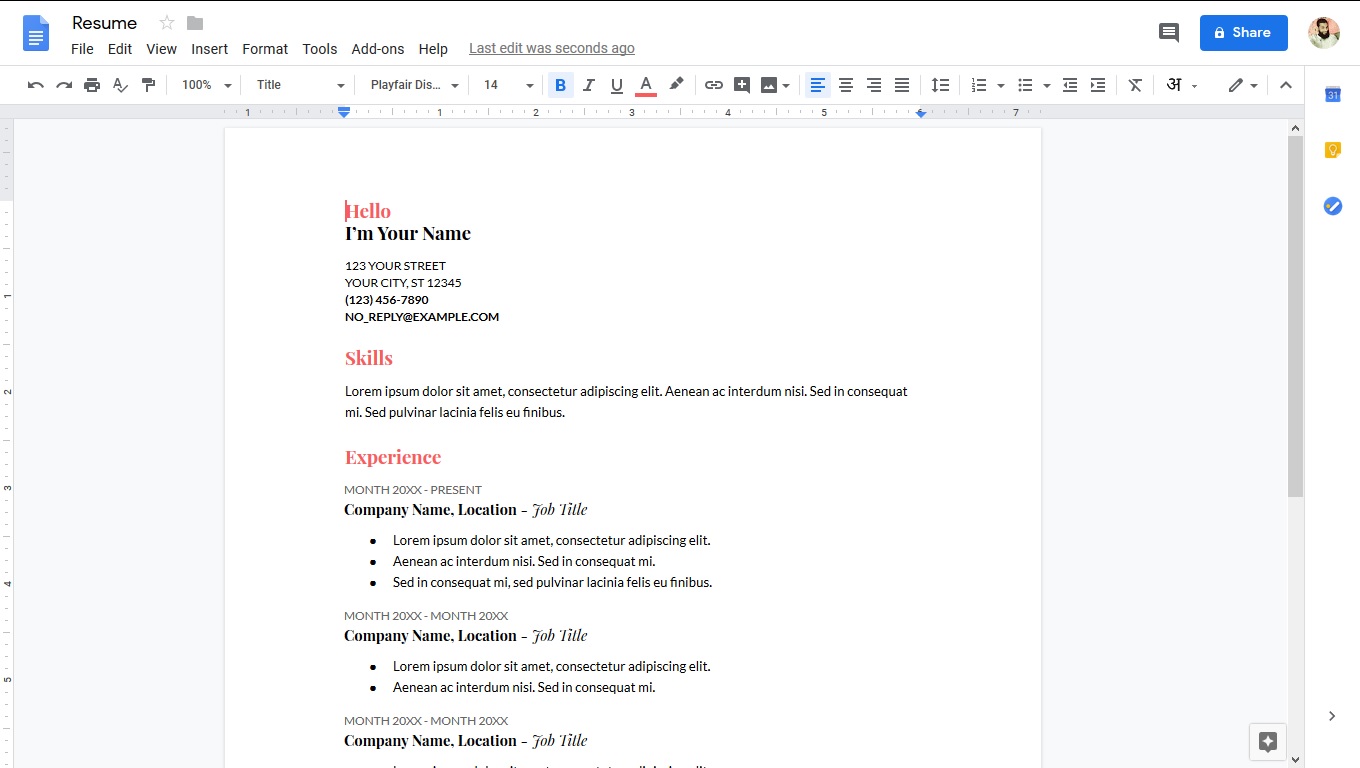Open the Format menu
The image size is (1360, 768).
pos(265,49)
